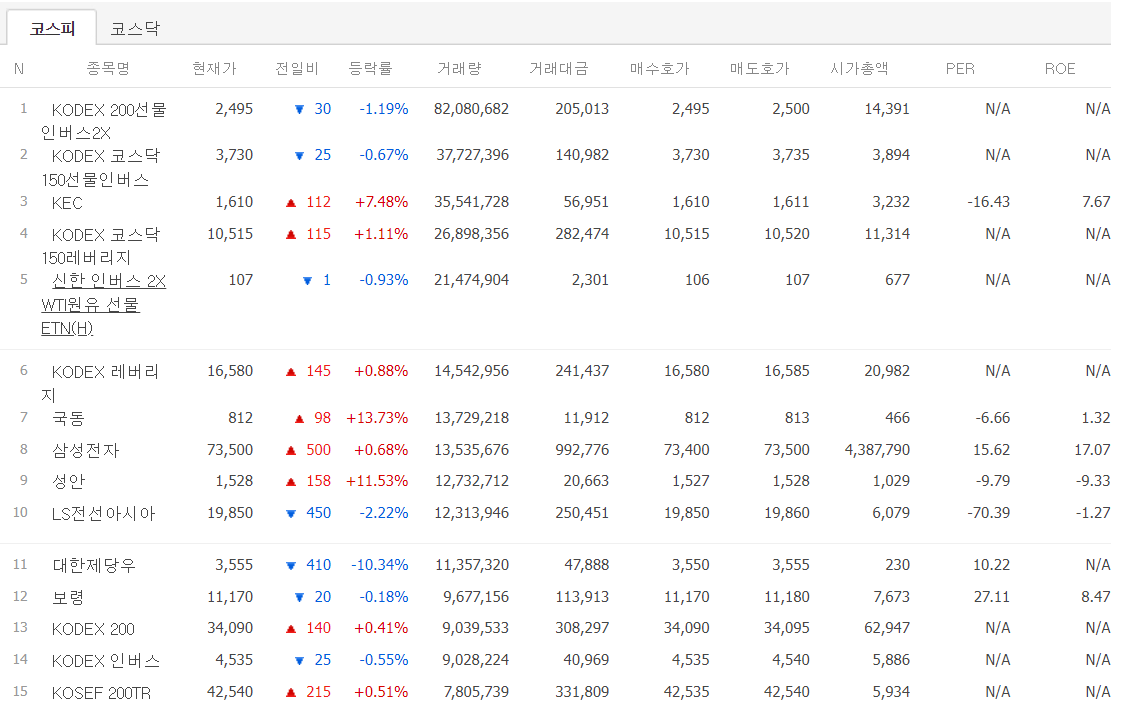Click KOSEF 200TR's red up arrow
The width and height of the screenshot is (1121, 716).
(291, 693)
